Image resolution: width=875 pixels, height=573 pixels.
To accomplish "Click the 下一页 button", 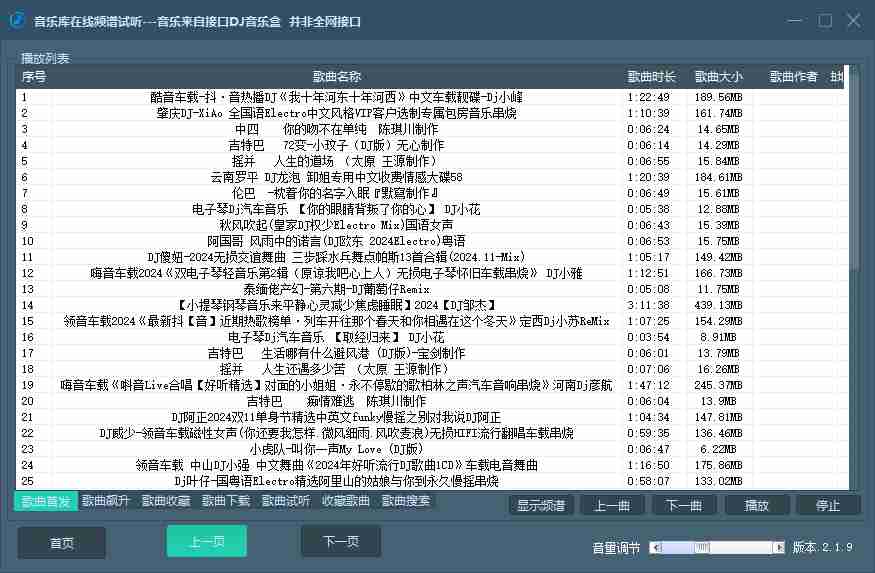I will pyautogui.click(x=341, y=541).
